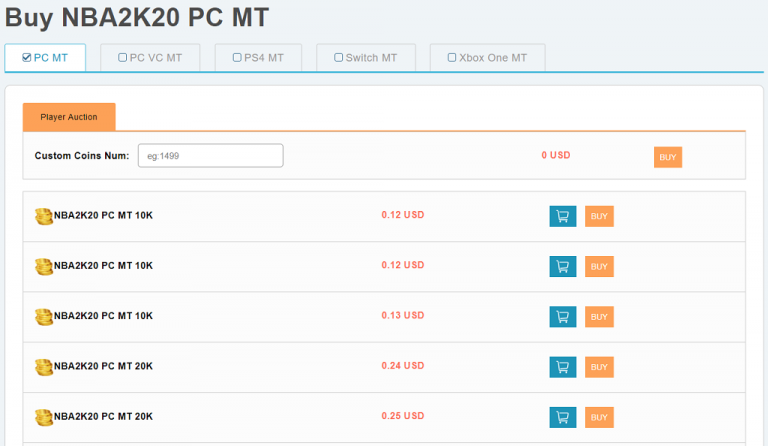Image resolution: width=768 pixels, height=446 pixels.
Task: Switch to the PC VC MT tab
Action: point(150,58)
